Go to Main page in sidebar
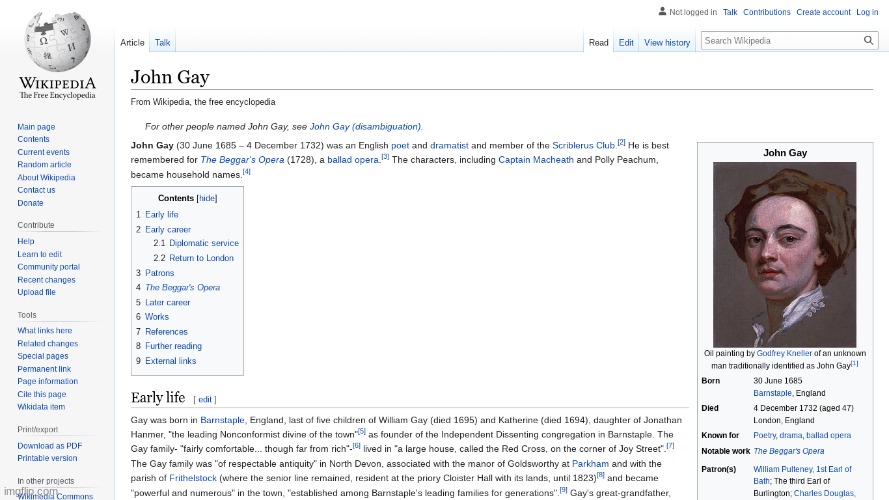The image size is (889, 500). [x=36, y=127]
